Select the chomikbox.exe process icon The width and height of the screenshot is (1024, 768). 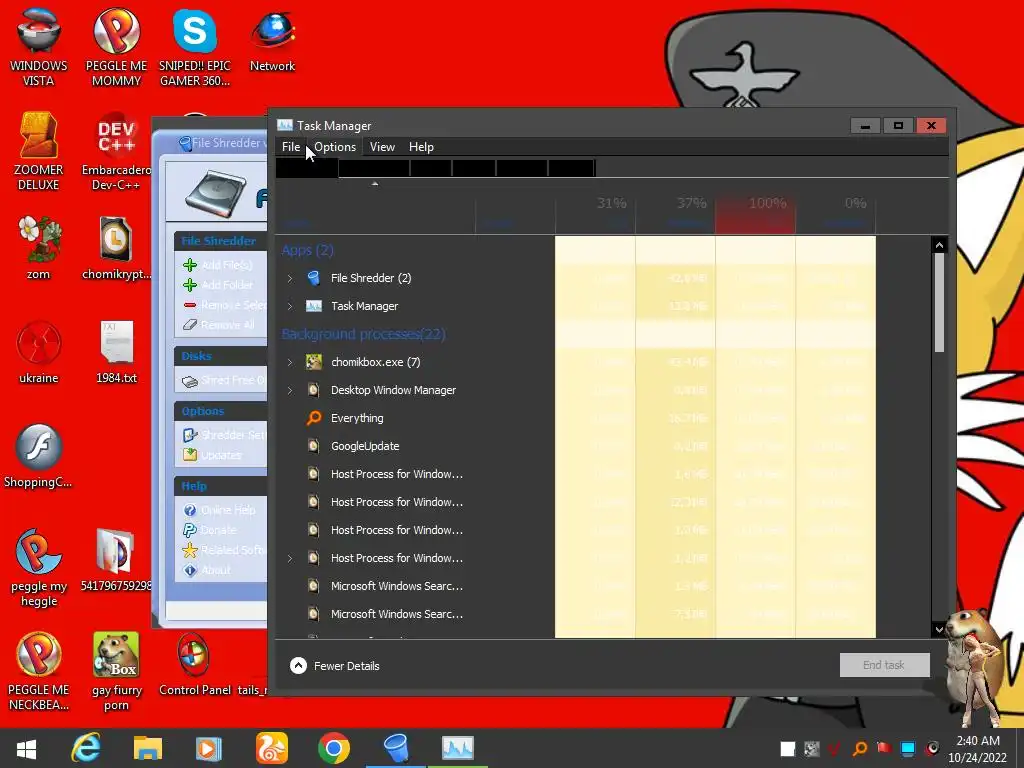coord(314,362)
